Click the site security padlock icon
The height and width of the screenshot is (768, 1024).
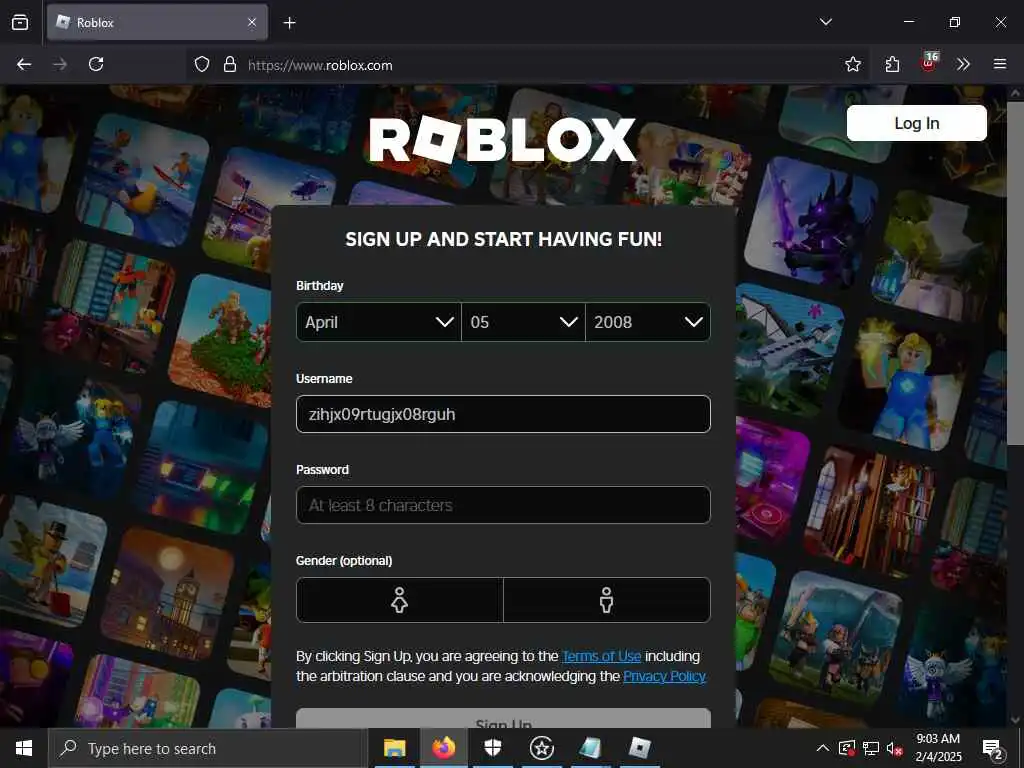(x=229, y=65)
